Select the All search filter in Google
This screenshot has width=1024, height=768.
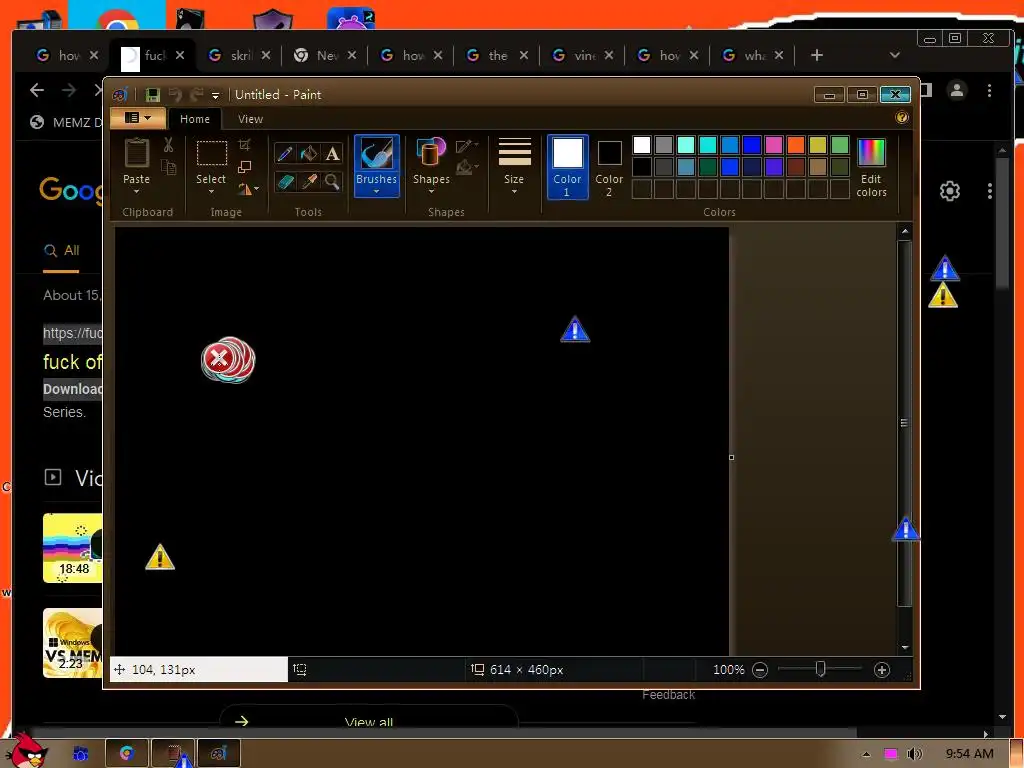[61, 250]
